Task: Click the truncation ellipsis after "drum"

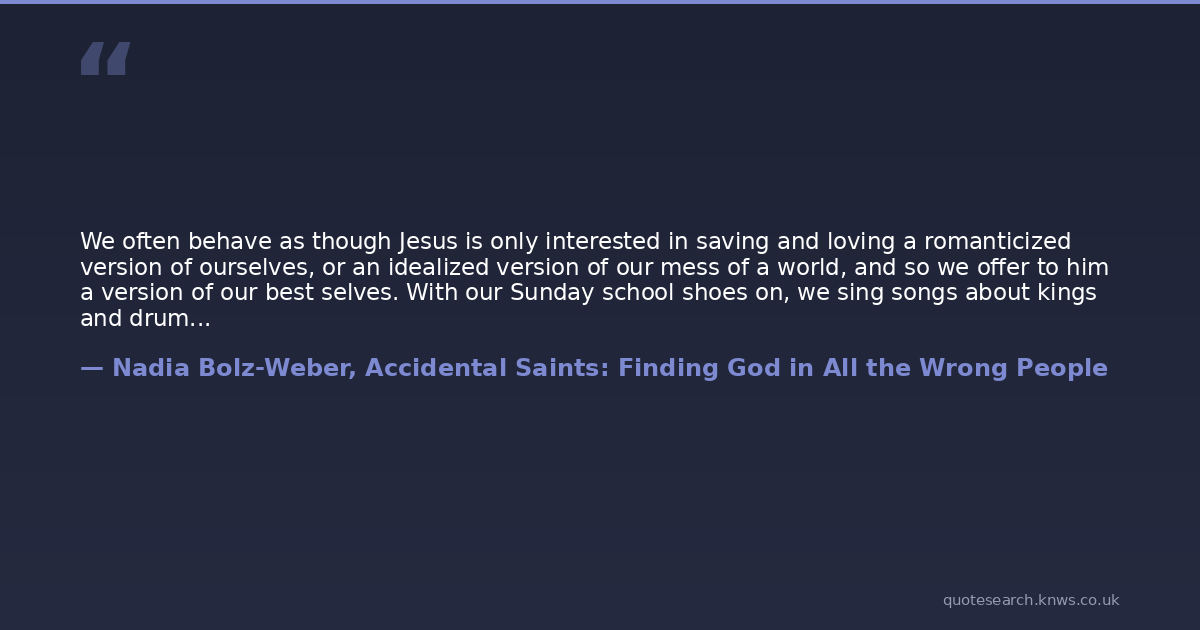Action: pos(199,320)
